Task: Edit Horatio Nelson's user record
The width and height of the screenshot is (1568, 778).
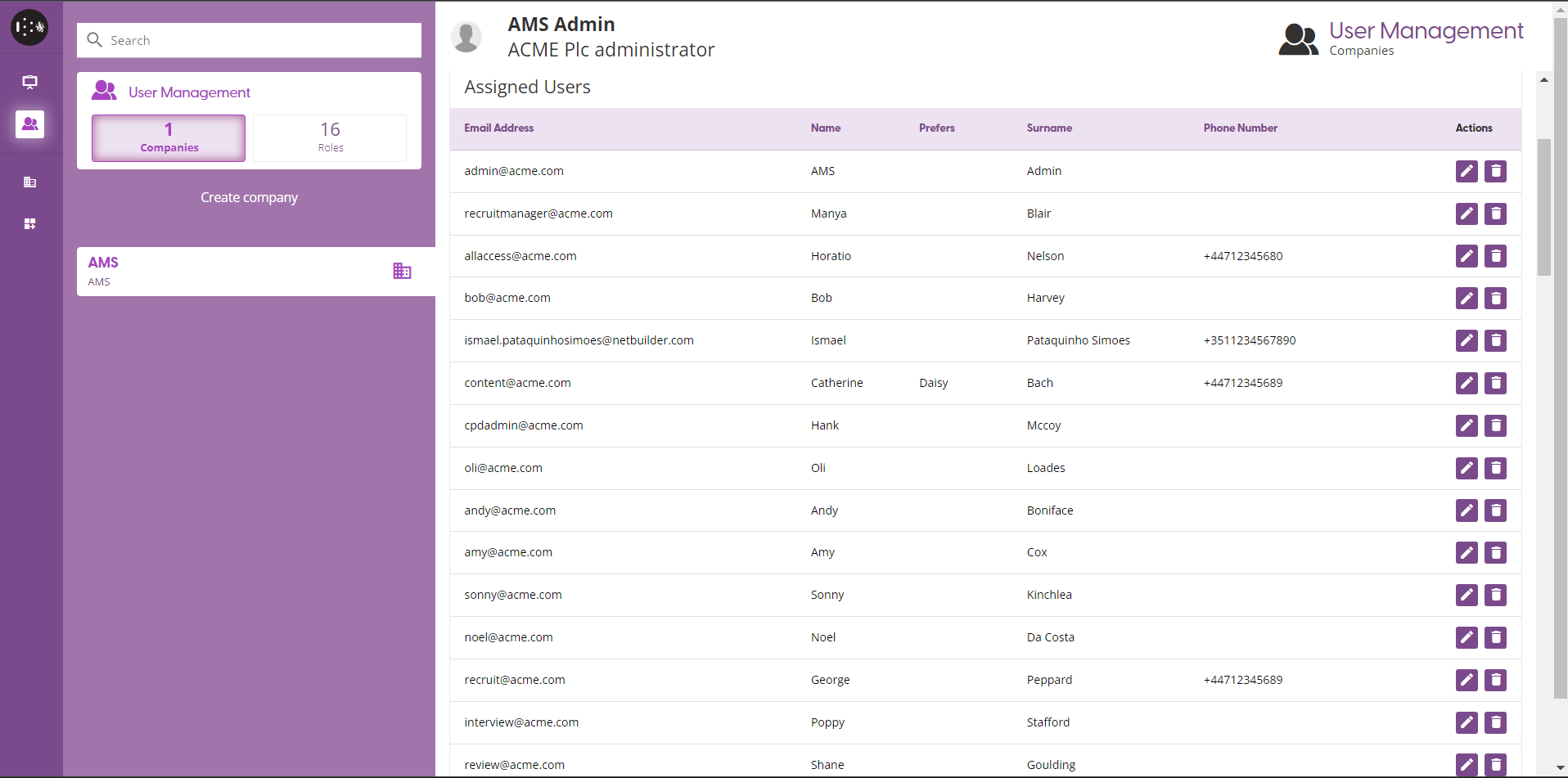Action: pos(1467,256)
